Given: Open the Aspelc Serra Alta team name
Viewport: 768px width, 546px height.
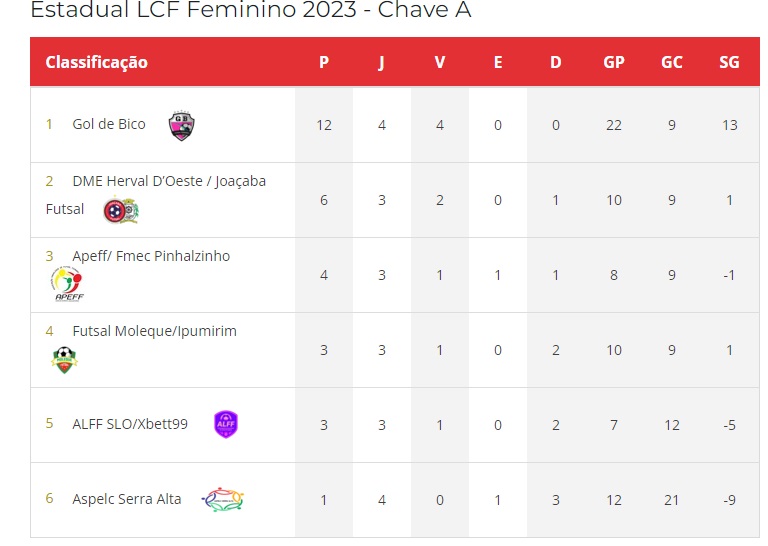Looking at the screenshot, I should (126, 499).
